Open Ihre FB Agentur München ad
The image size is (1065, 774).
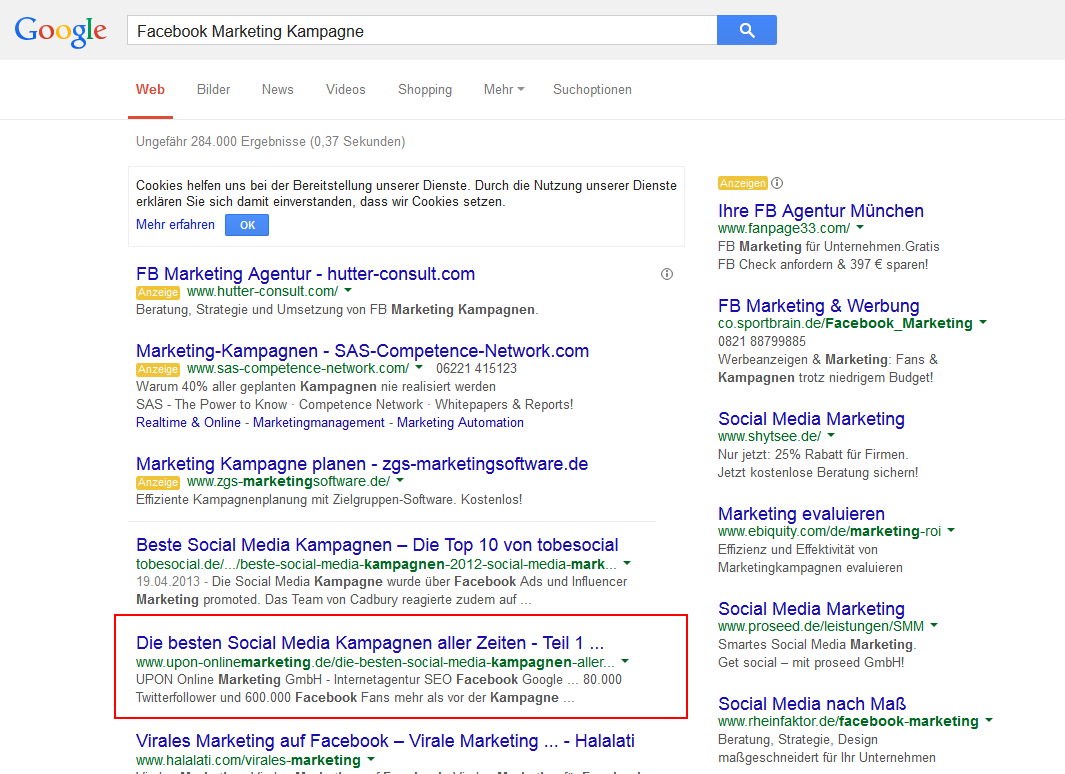(x=820, y=211)
